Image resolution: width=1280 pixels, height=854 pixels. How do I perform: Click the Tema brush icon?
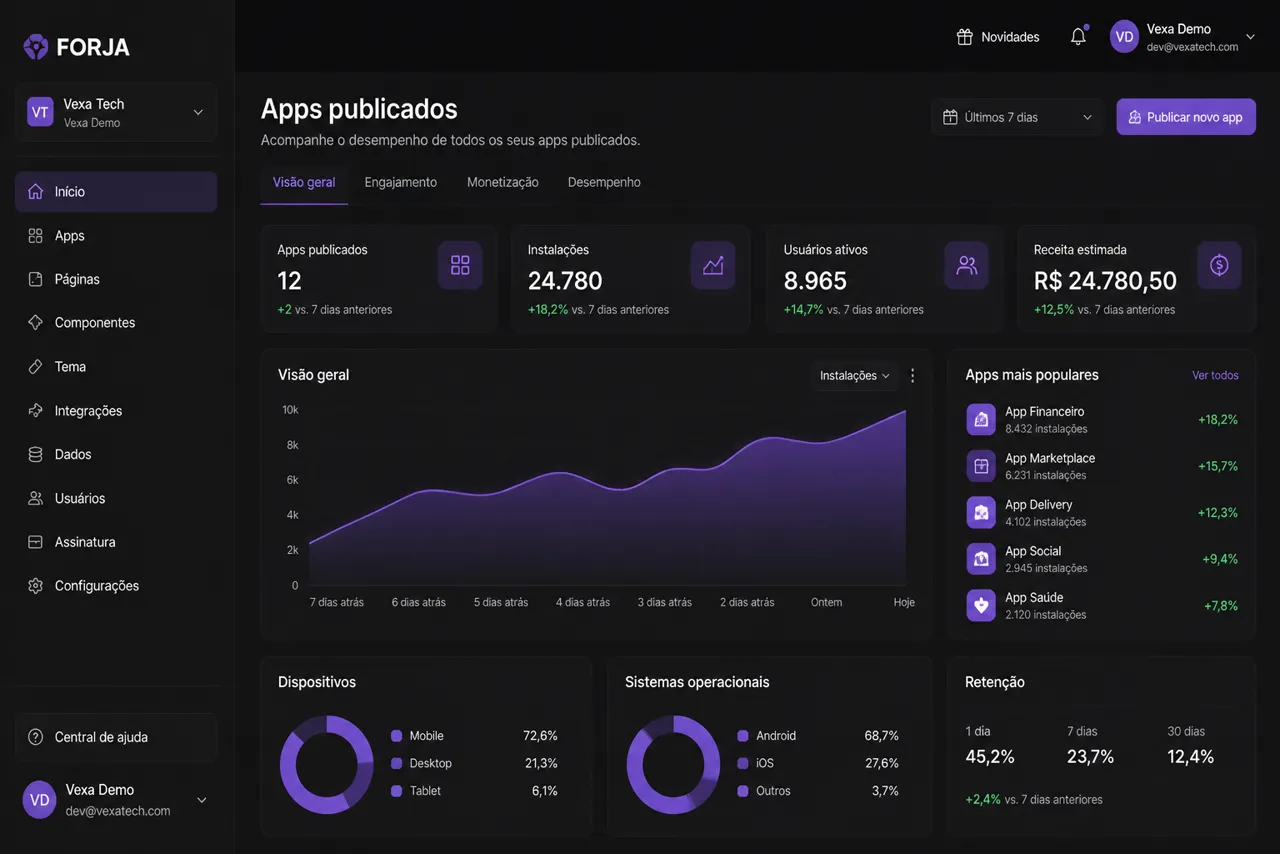click(x=36, y=367)
